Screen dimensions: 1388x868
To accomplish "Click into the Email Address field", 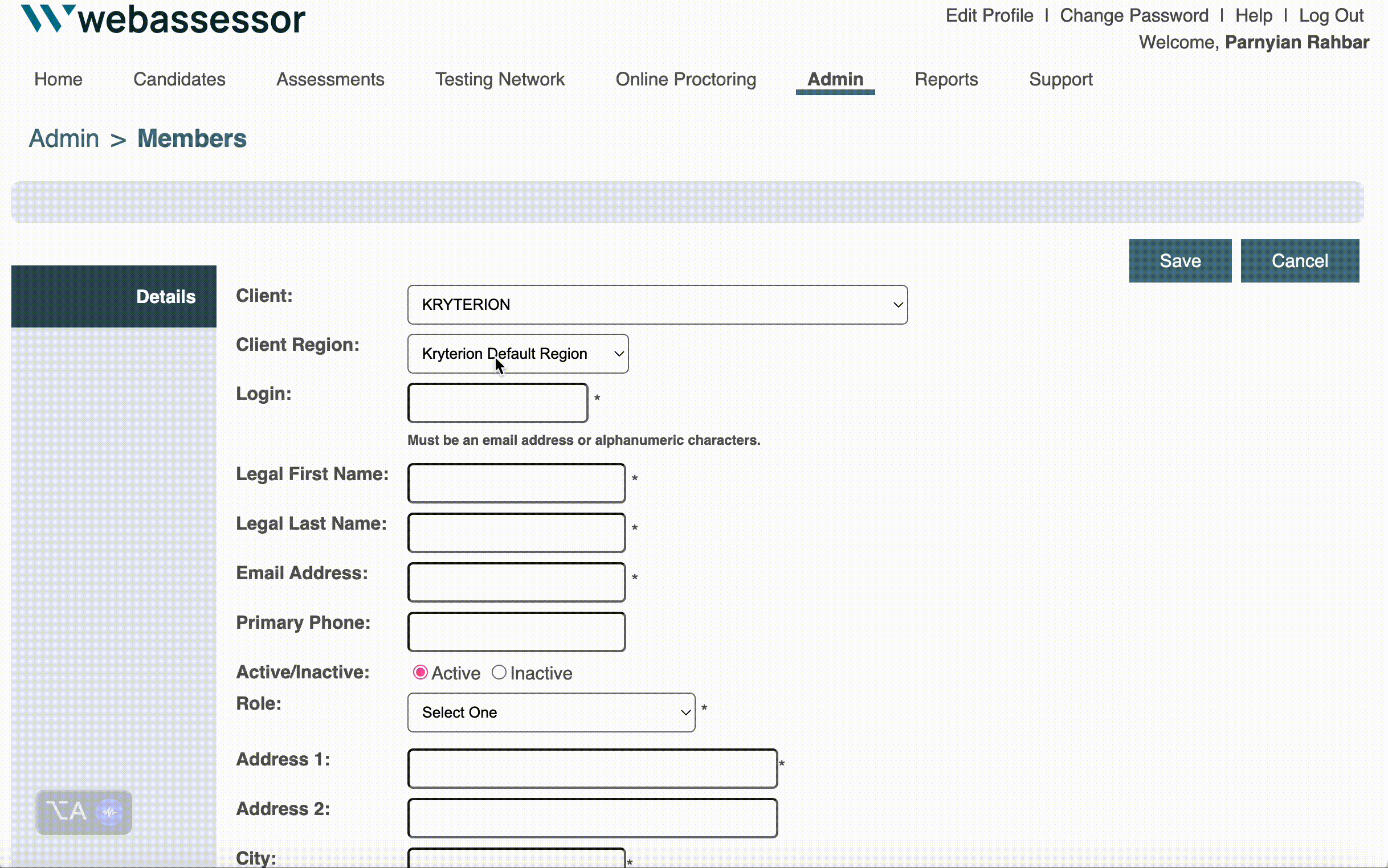I will (x=516, y=582).
